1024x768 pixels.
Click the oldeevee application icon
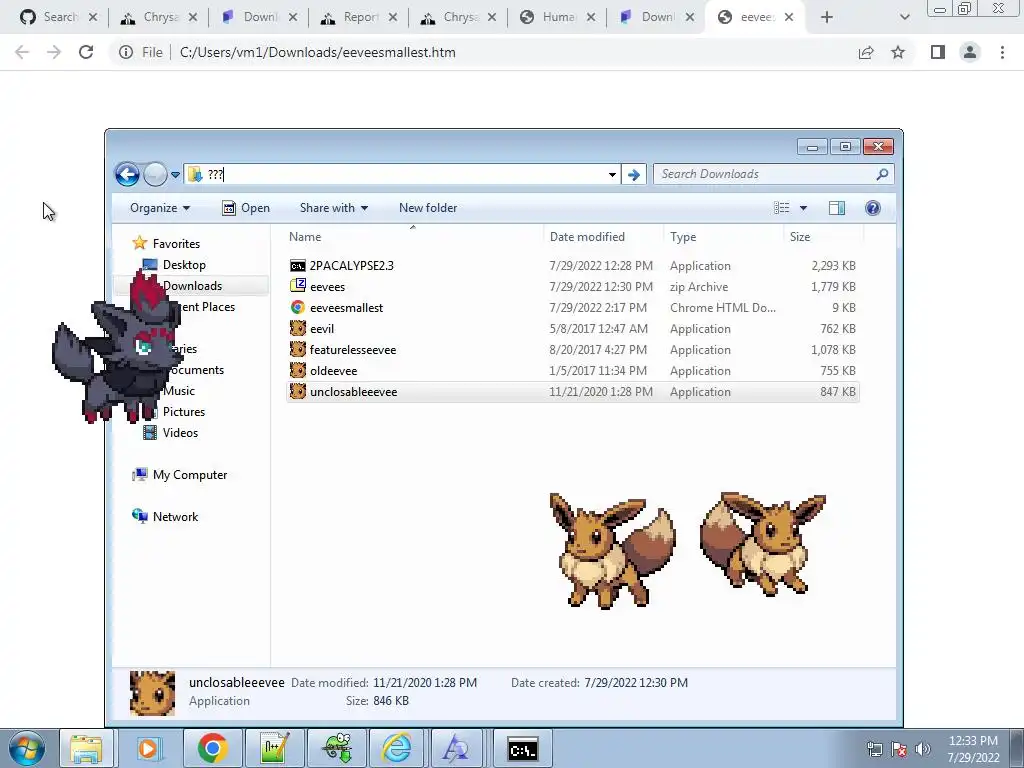coord(298,370)
